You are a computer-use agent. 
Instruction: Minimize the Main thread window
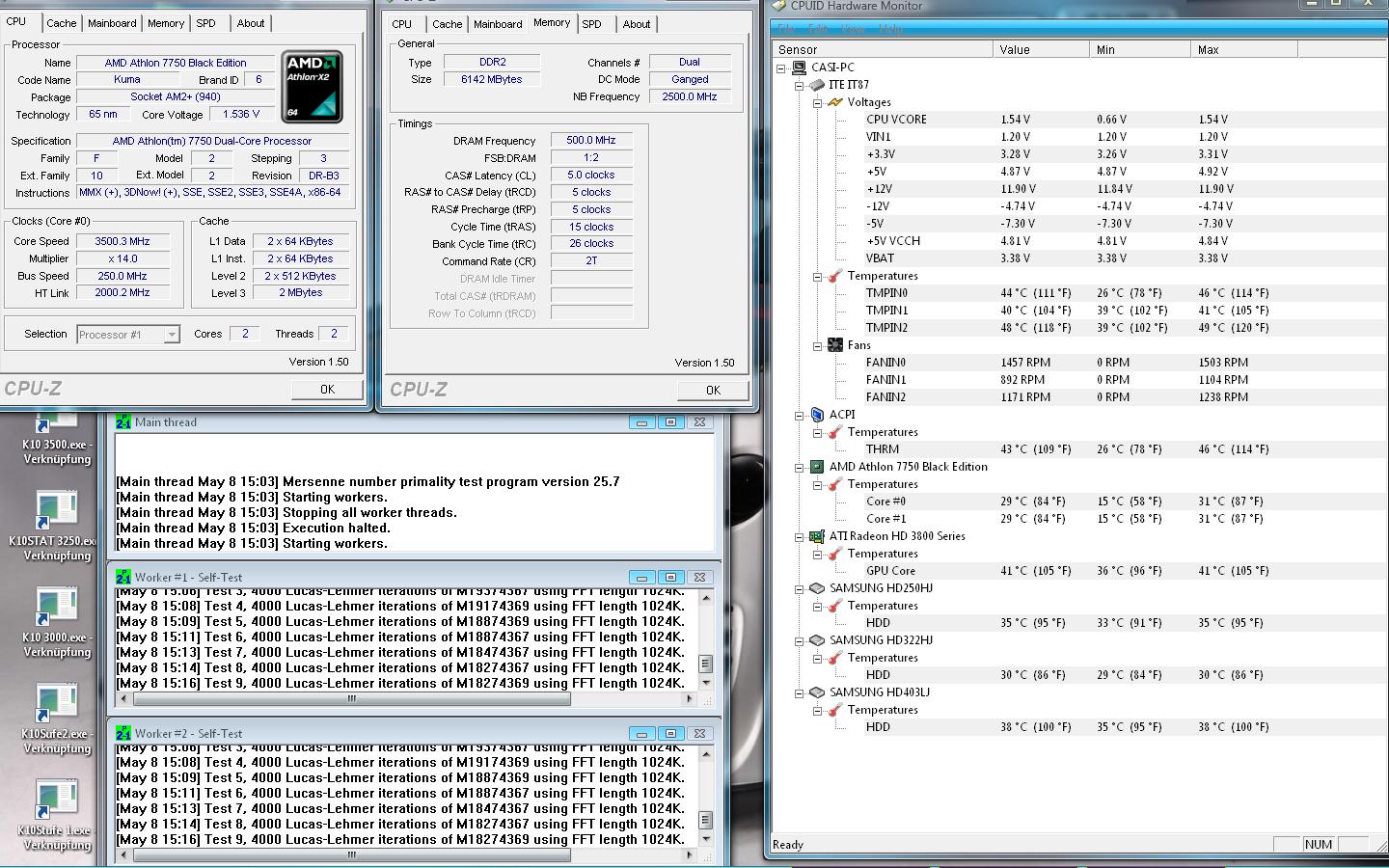pos(641,421)
